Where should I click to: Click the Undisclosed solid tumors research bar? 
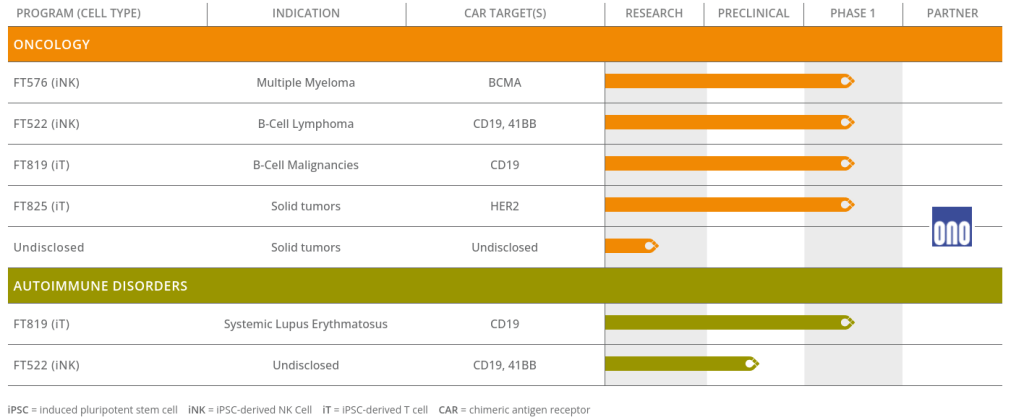point(628,246)
